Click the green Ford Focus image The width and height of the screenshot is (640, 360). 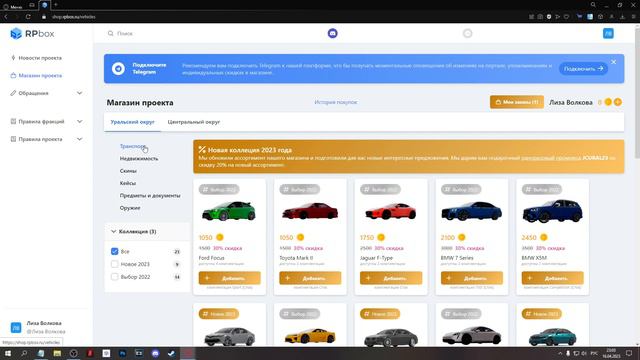[229, 211]
